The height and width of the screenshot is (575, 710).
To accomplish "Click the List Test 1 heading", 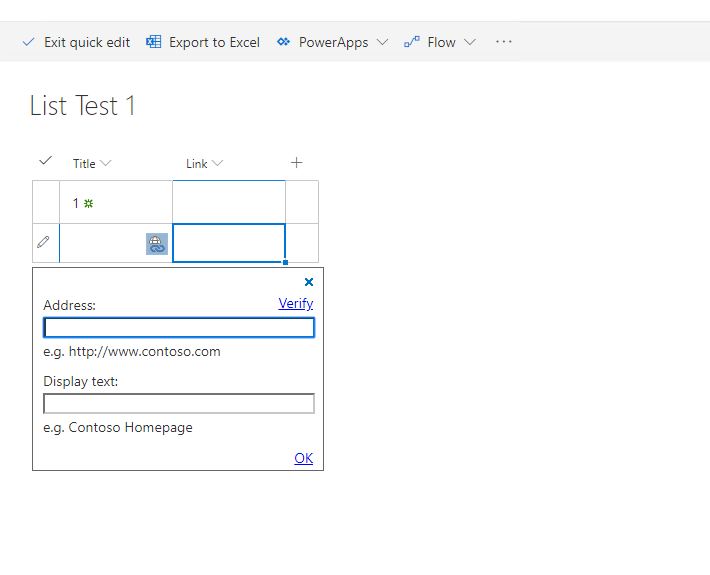I will tap(82, 105).
